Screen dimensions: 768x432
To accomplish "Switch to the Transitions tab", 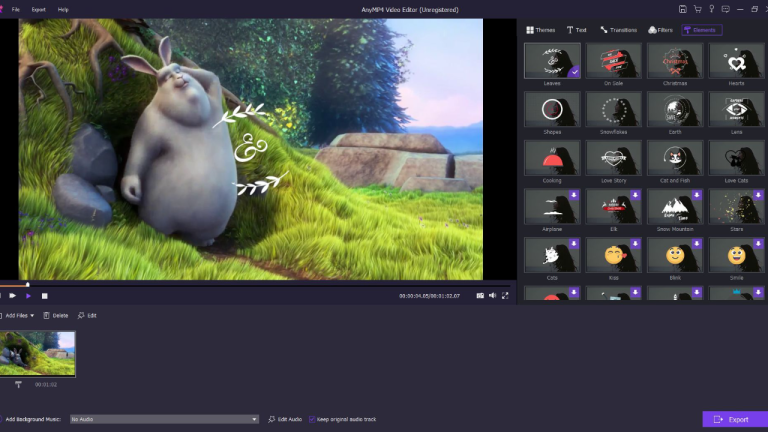I will coord(619,30).
